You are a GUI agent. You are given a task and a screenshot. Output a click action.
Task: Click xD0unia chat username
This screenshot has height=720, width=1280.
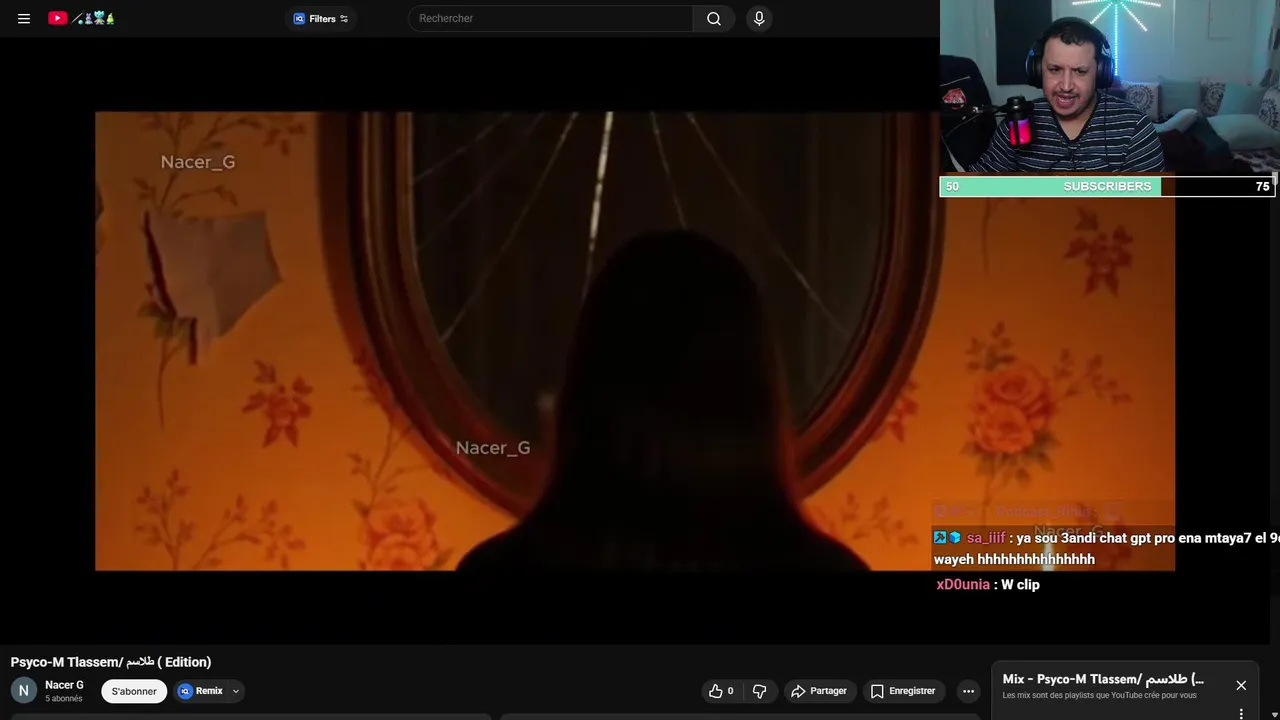pyautogui.click(x=963, y=584)
